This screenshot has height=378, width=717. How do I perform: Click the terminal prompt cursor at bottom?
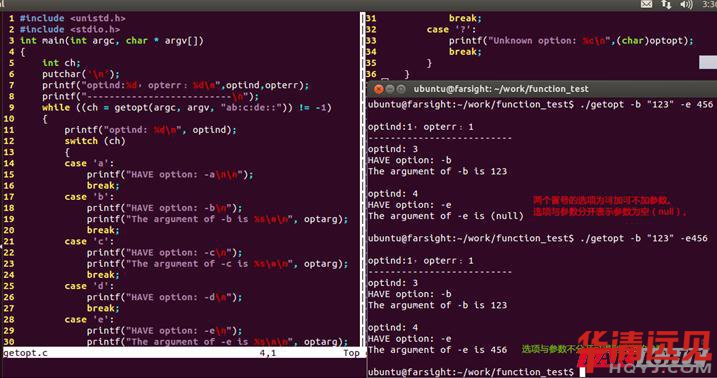(x=582, y=372)
